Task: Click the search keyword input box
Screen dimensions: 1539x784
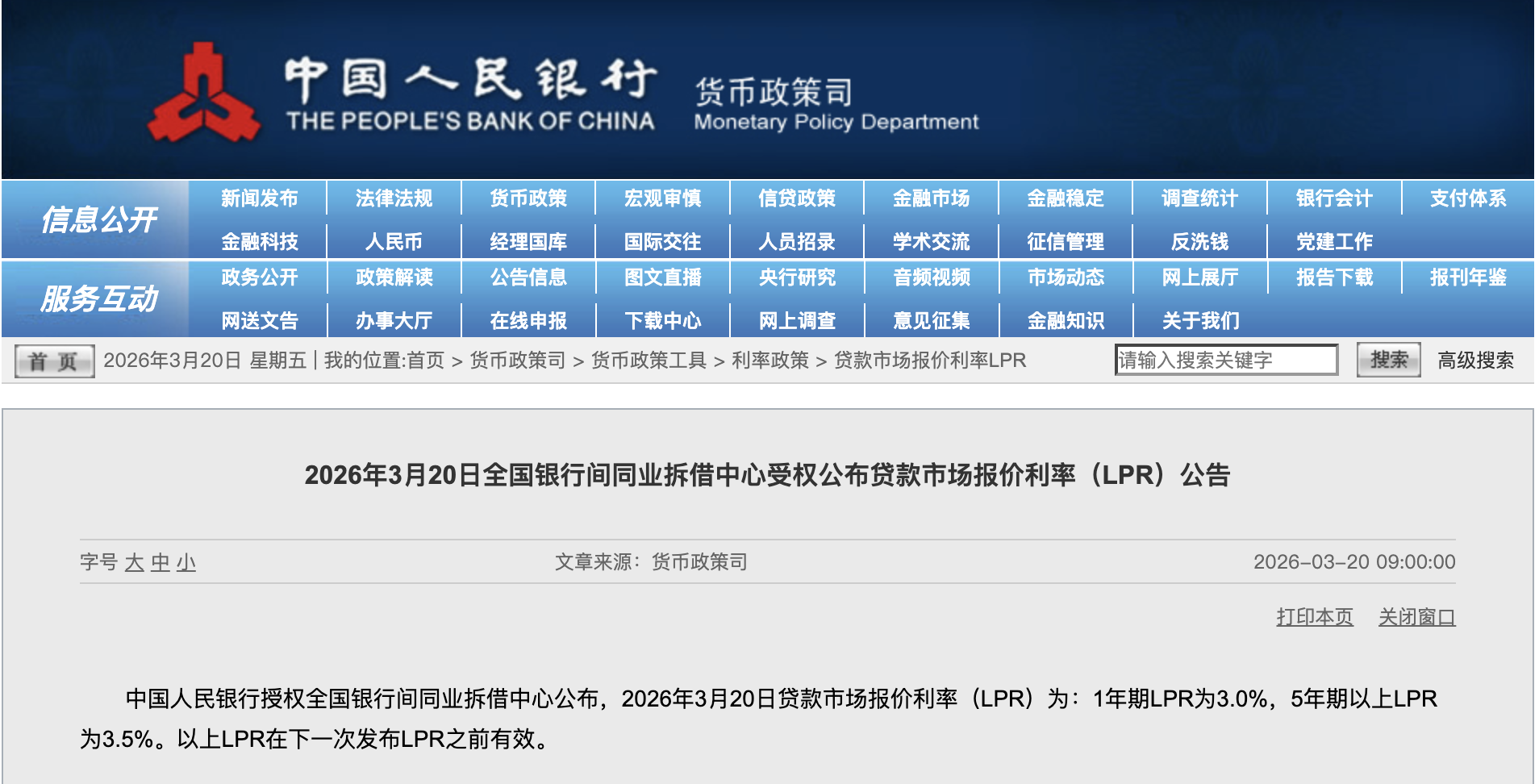Action: (x=1226, y=360)
